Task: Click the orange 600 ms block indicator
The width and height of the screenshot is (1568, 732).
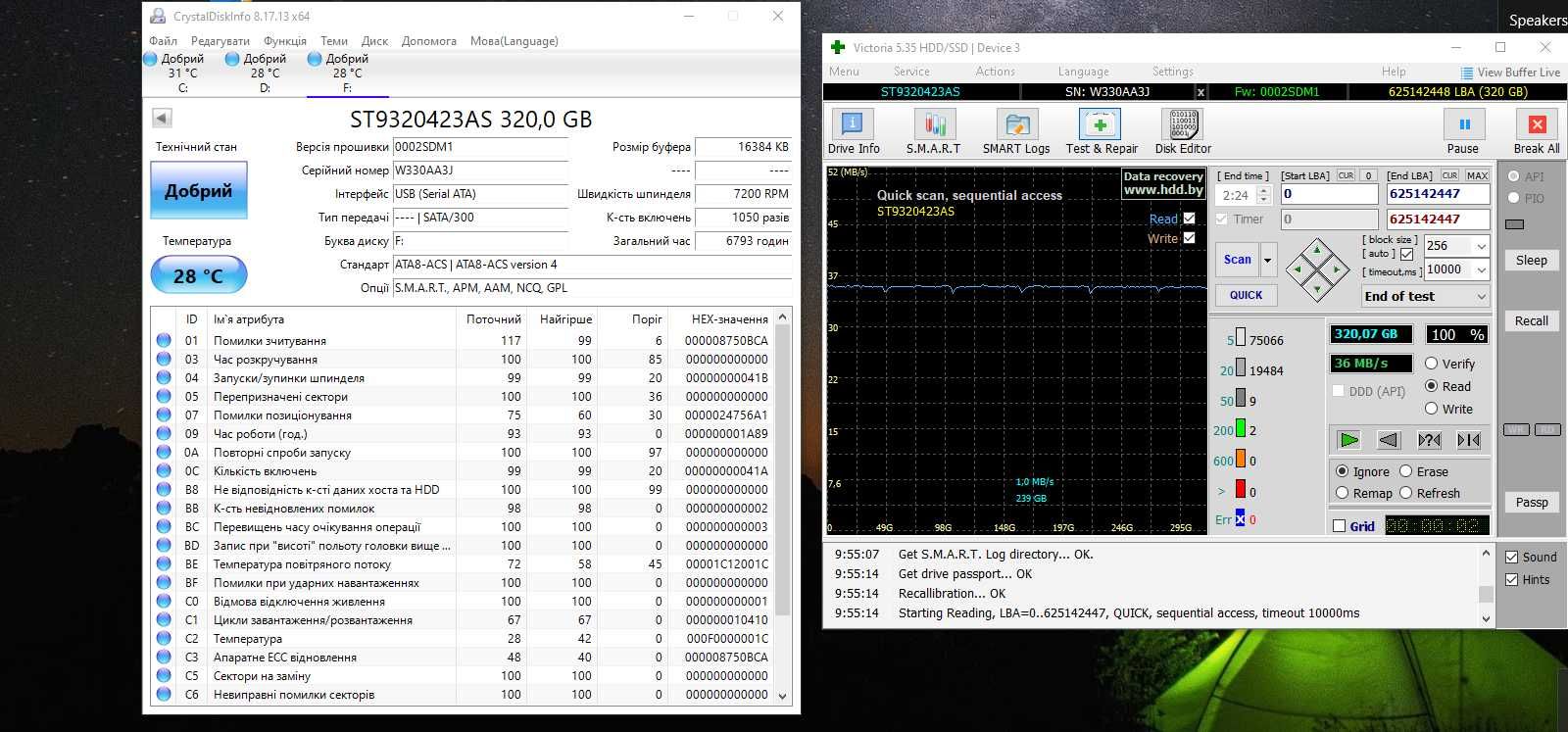Action: coord(1241,459)
